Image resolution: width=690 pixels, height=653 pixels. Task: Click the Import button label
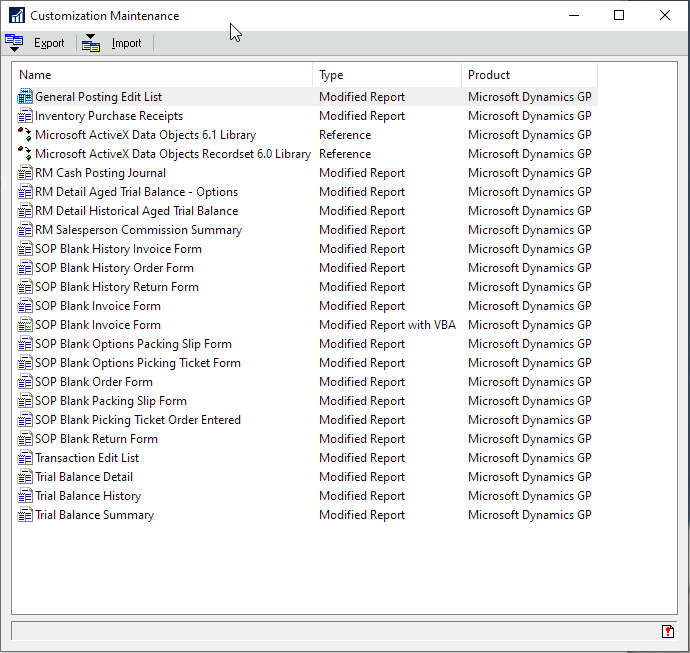(x=126, y=43)
